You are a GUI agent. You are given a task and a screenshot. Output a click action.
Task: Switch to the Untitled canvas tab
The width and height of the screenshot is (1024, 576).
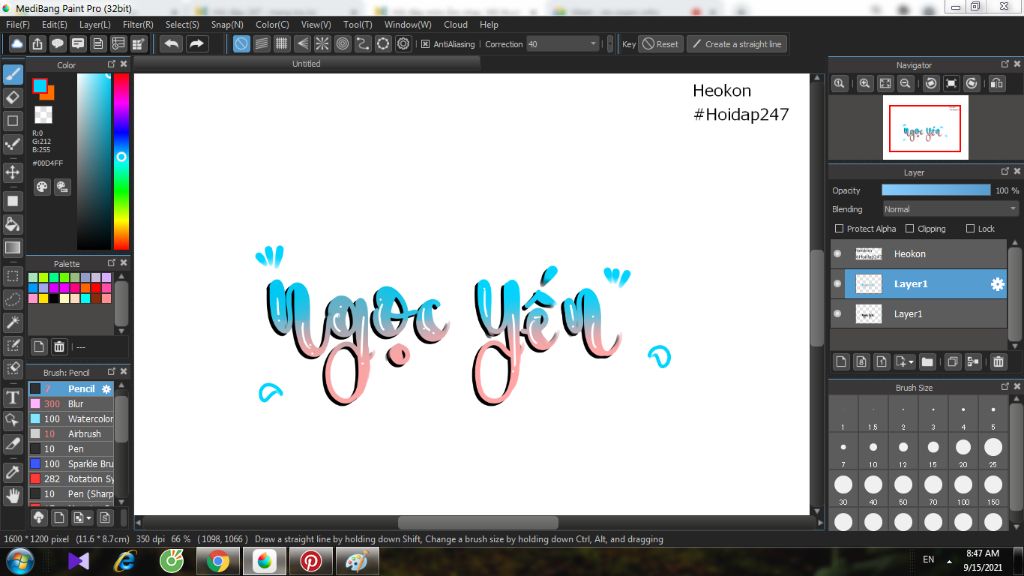[306, 63]
